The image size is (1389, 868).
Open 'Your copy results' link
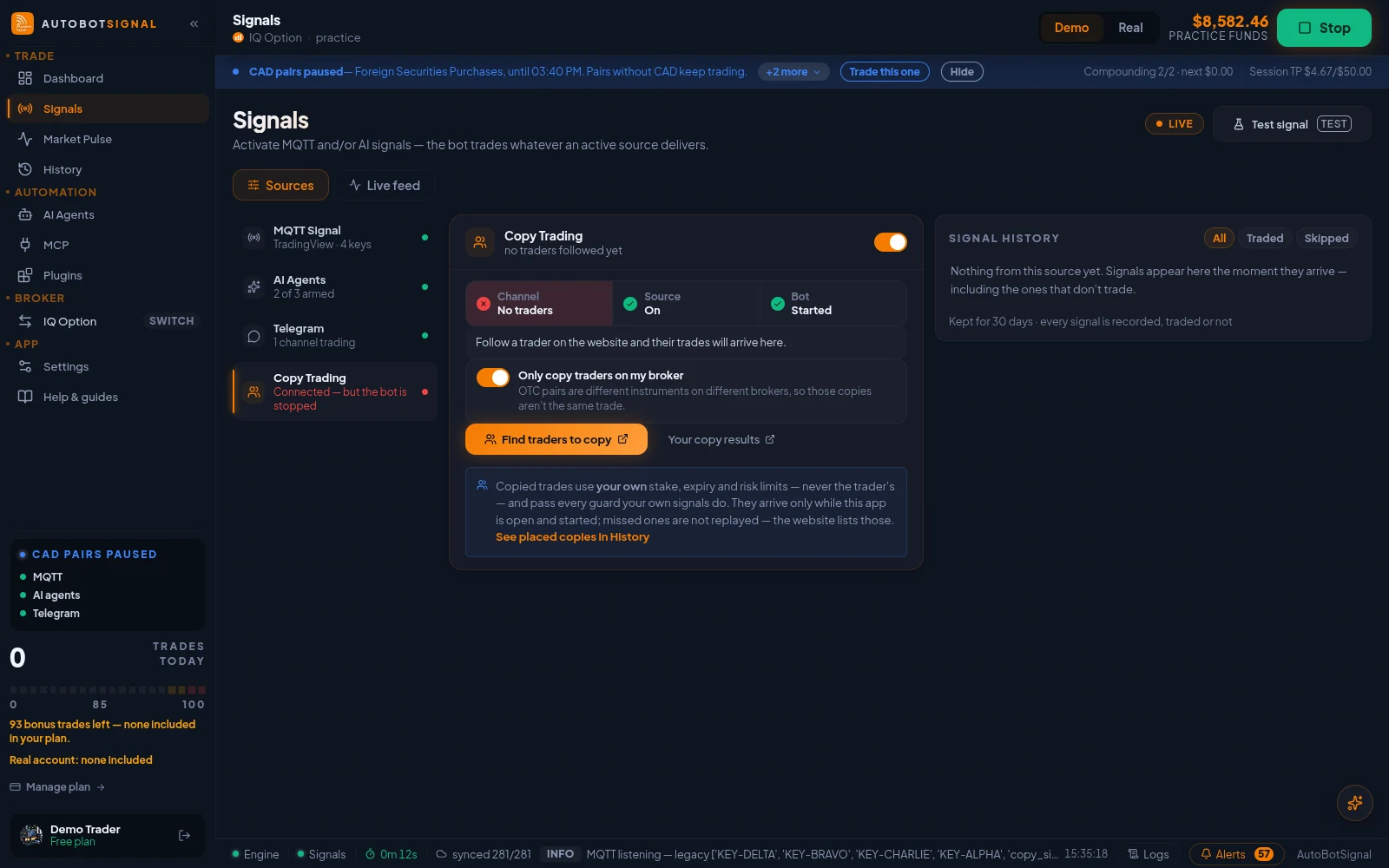tap(721, 439)
